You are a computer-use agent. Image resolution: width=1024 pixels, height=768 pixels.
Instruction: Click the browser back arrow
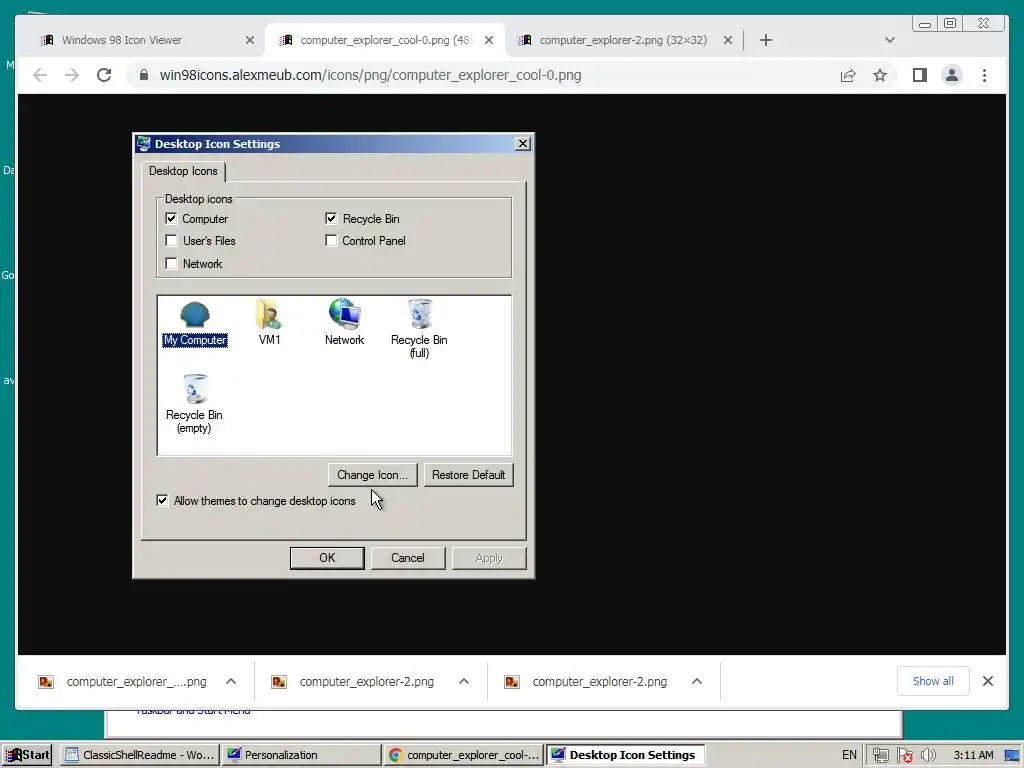point(40,75)
